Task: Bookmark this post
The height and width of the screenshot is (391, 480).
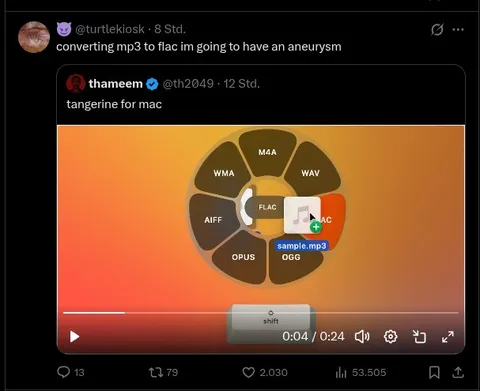Action: [x=434, y=372]
